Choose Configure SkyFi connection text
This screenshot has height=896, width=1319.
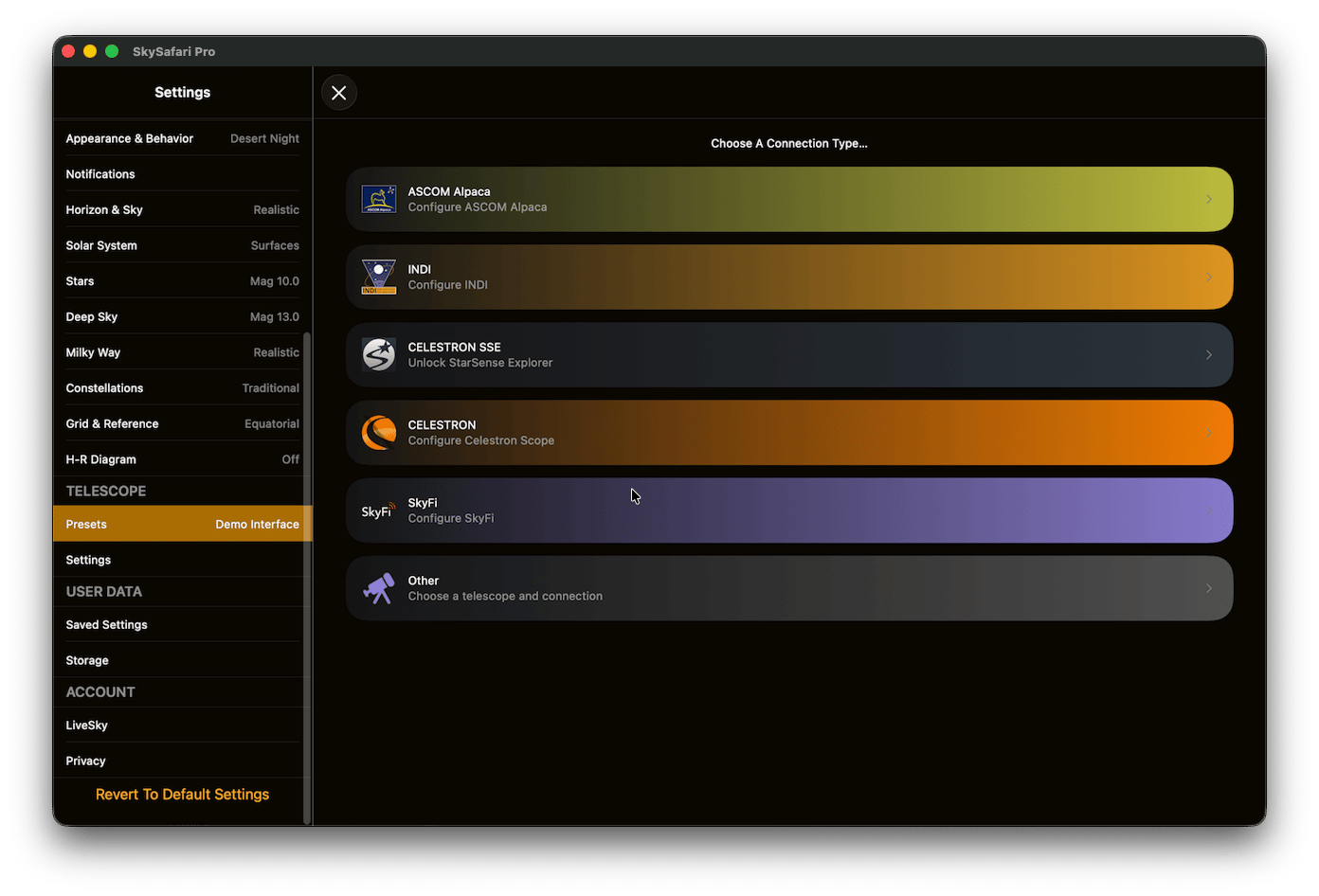tap(451, 518)
